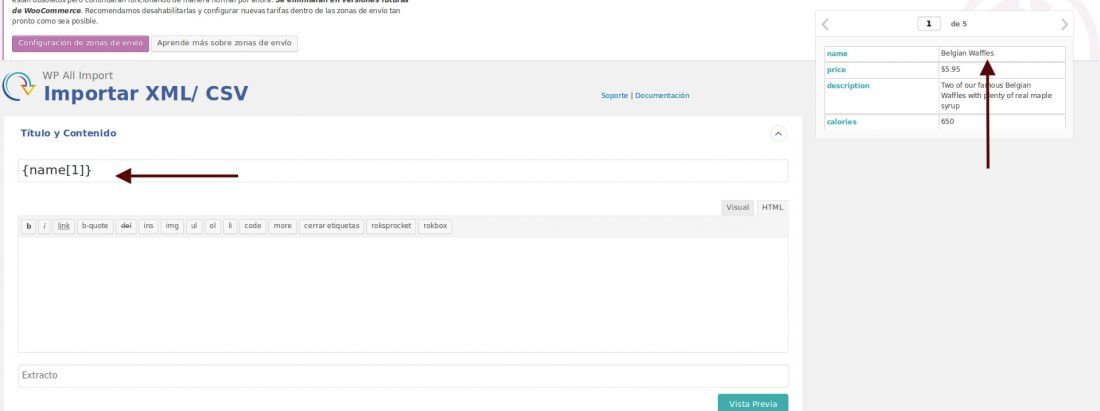Image resolution: width=1100 pixels, height=411 pixels.
Task: Insert a link with the link button
Action: (x=64, y=226)
